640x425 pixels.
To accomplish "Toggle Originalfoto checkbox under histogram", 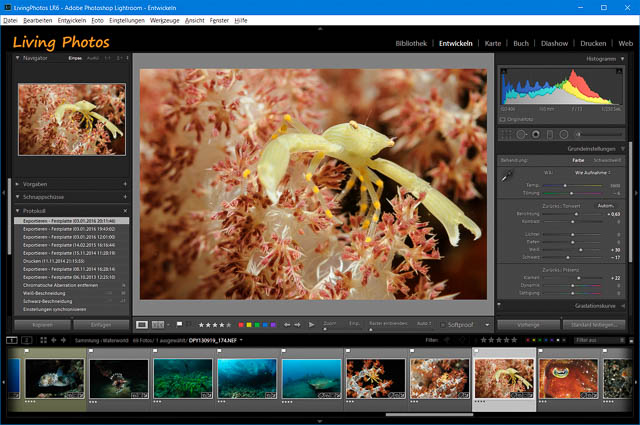I will tap(502, 120).
